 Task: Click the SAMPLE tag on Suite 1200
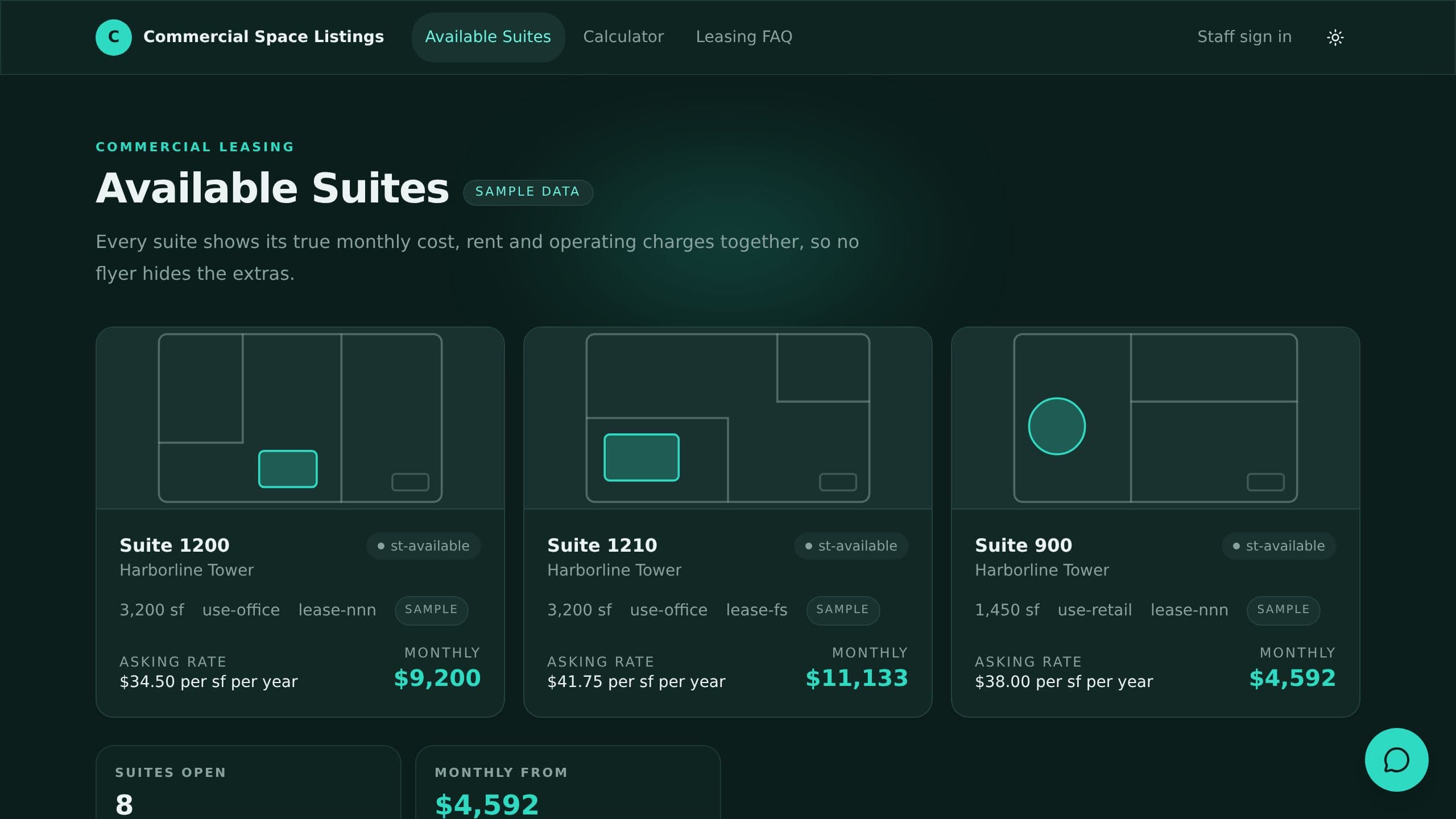click(432, 610)
